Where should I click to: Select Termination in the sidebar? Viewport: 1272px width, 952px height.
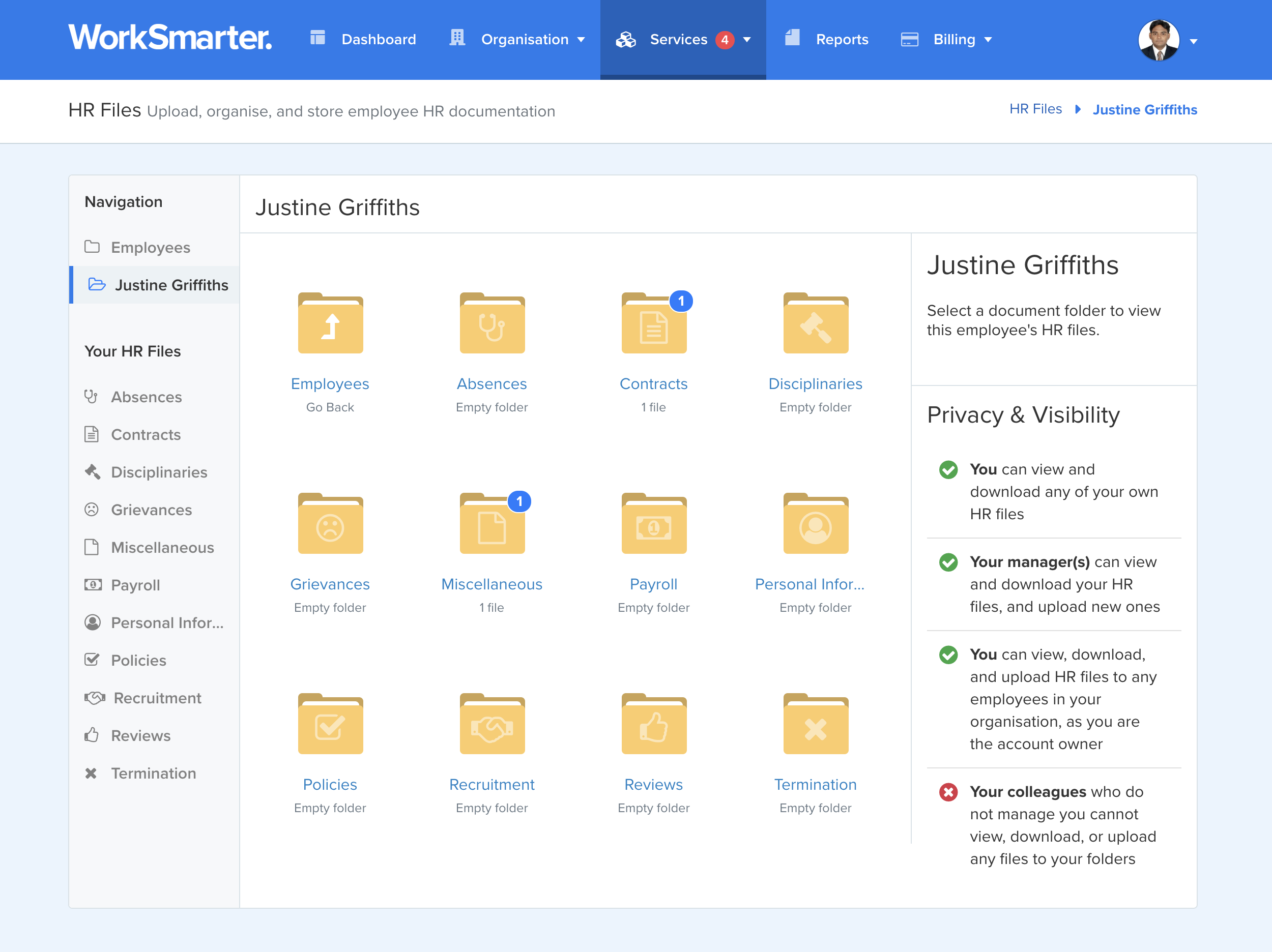[153, 773]
